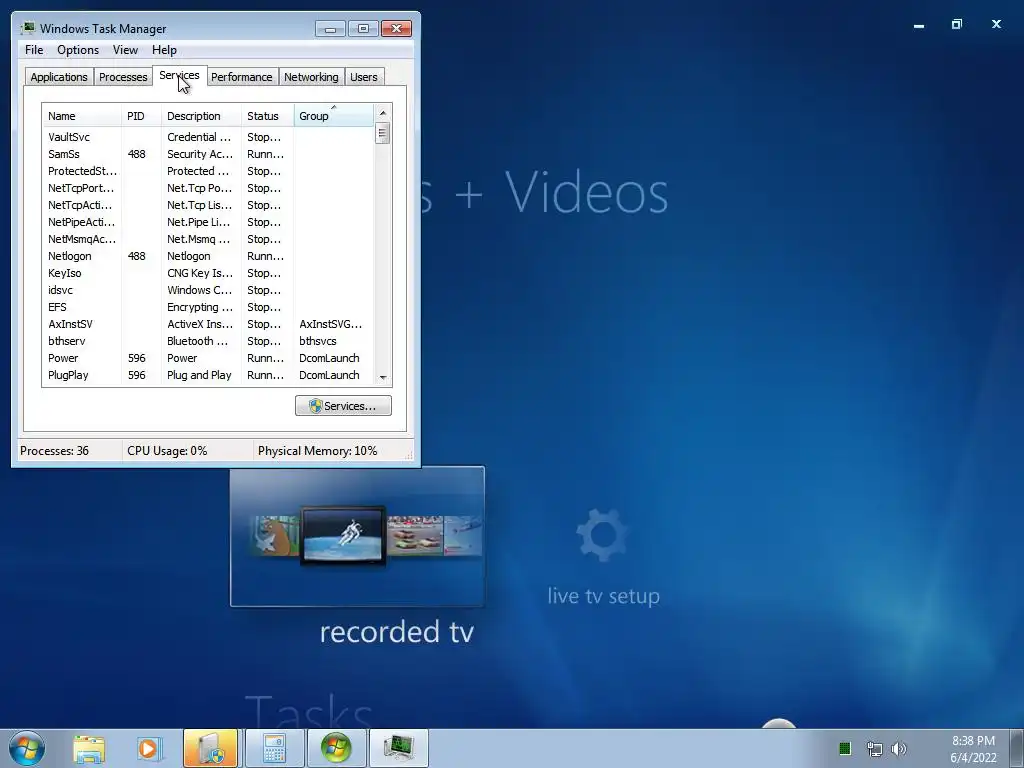The width and height of the screenshot is (1024, 768).
Task: Restore down the Media Center window
Action: click(957, 25)
